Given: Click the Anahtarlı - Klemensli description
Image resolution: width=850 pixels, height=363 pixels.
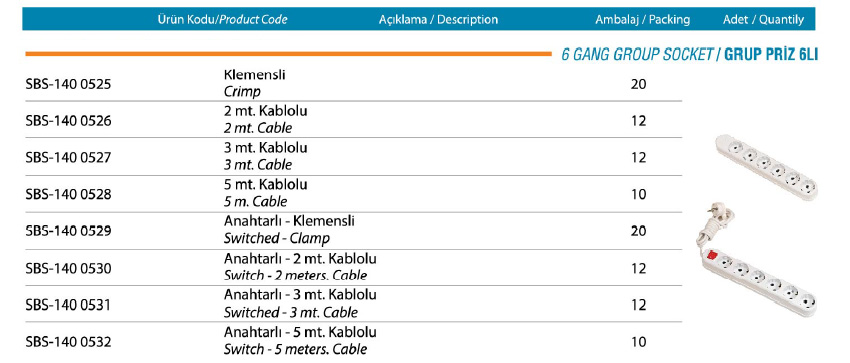Looking at the screenshot, I should click(289, 221).
